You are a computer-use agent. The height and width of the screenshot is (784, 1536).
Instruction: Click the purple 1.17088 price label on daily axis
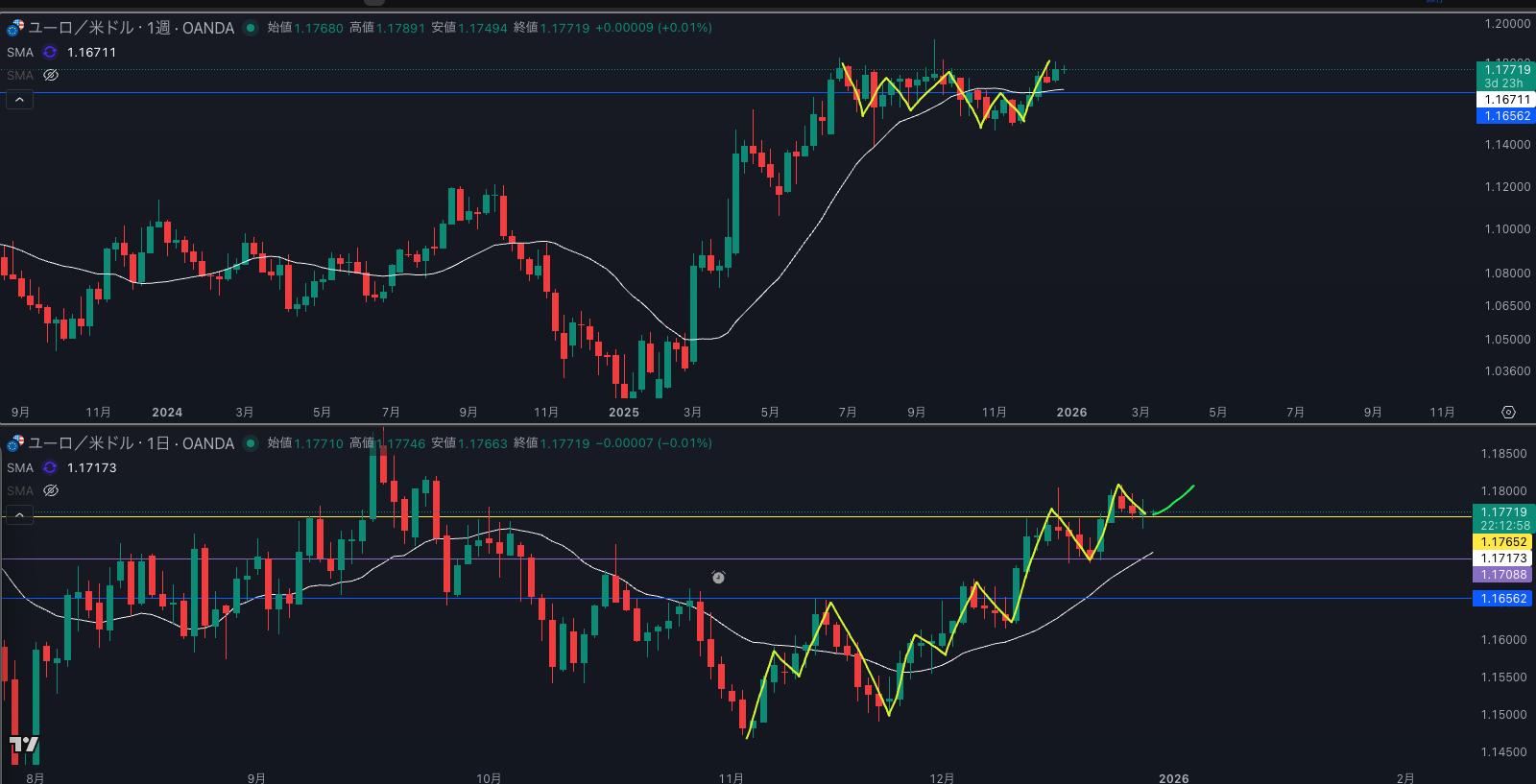pos(1503,575)
